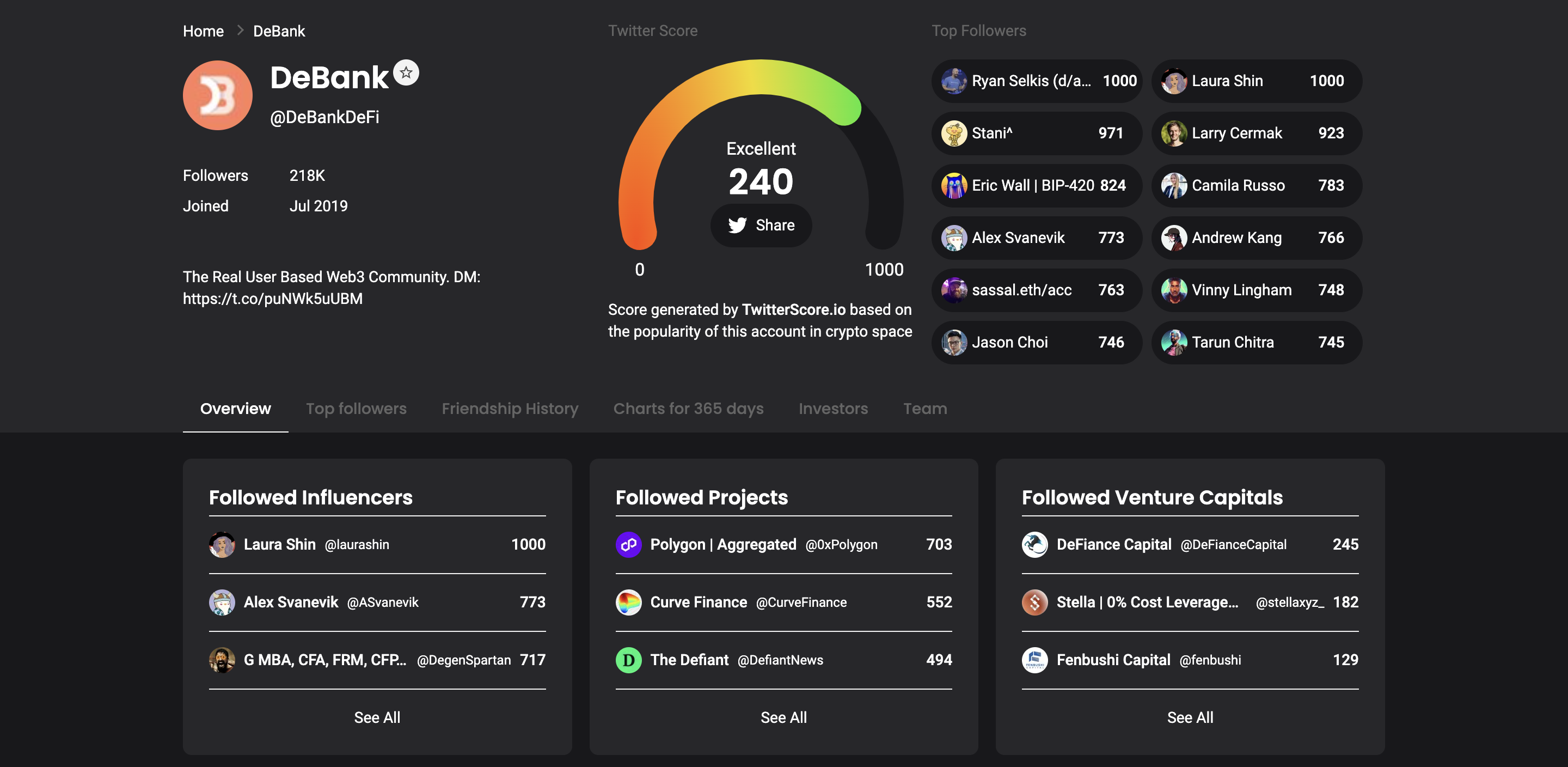
Task: Expand See All under Followed Influencers
Action: [x=377, y=717]
